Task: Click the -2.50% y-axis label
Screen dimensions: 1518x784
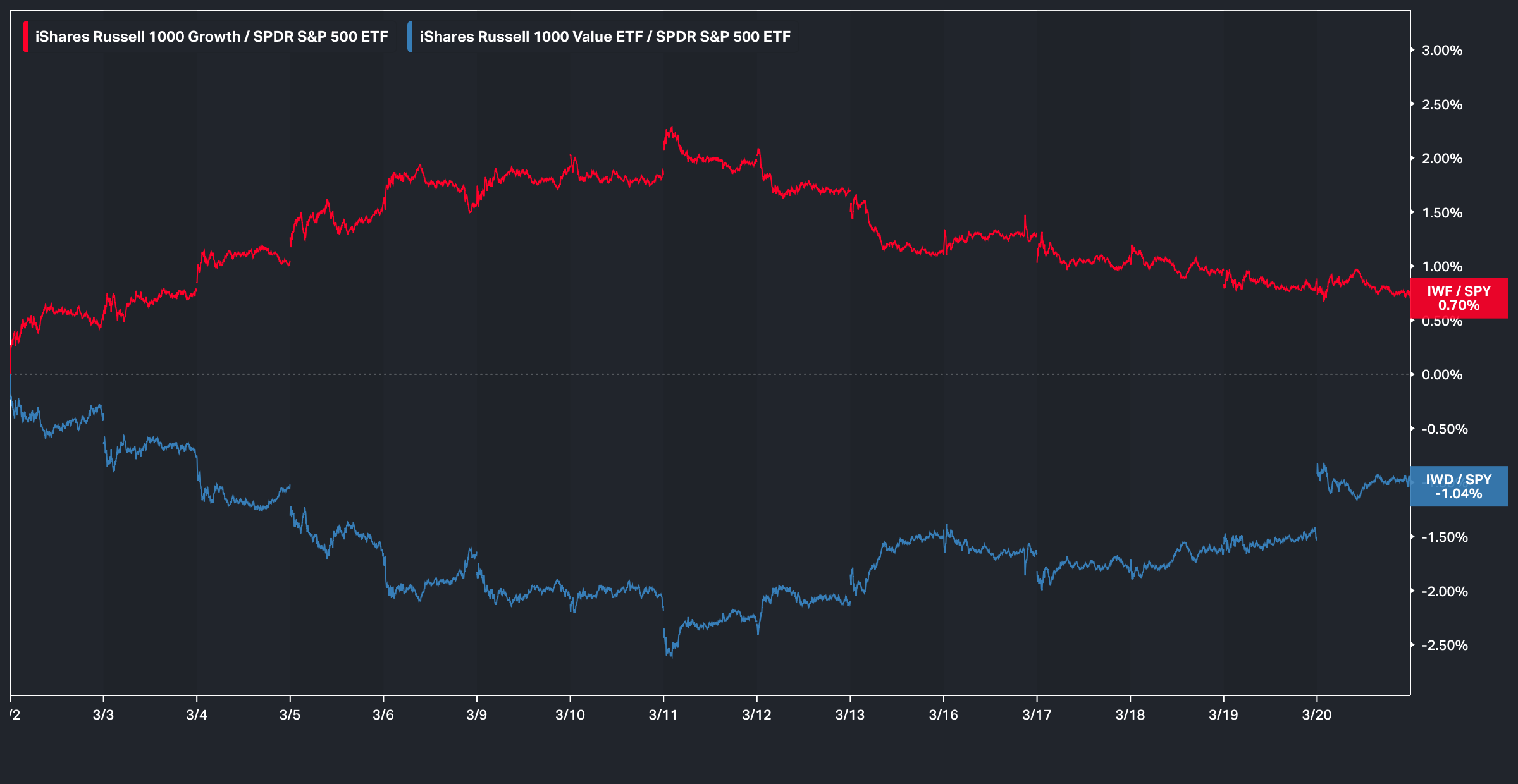Action: (x=1444, y=646)
